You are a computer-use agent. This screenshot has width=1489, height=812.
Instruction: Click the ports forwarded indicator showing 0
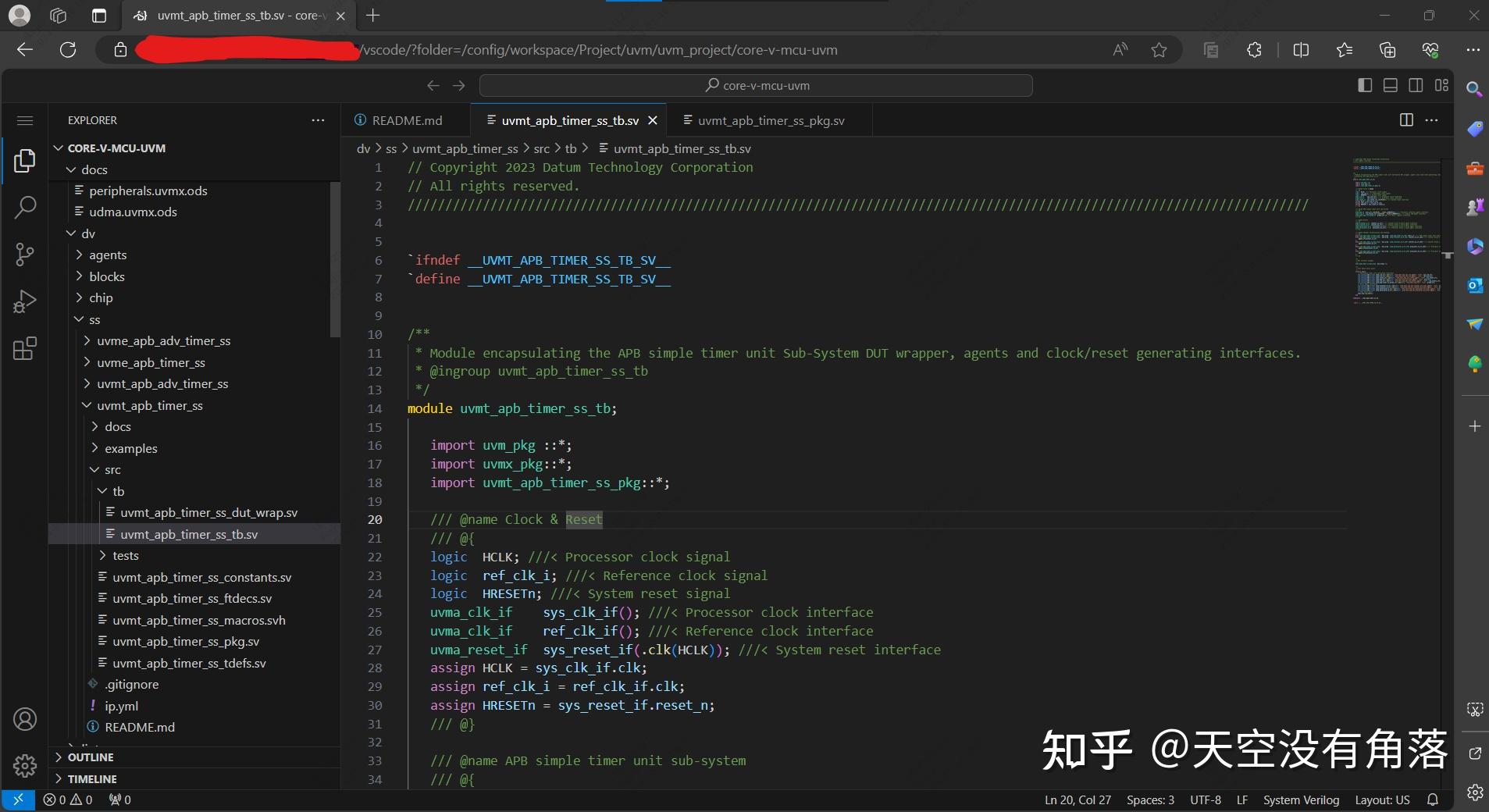tap(119, 800)
